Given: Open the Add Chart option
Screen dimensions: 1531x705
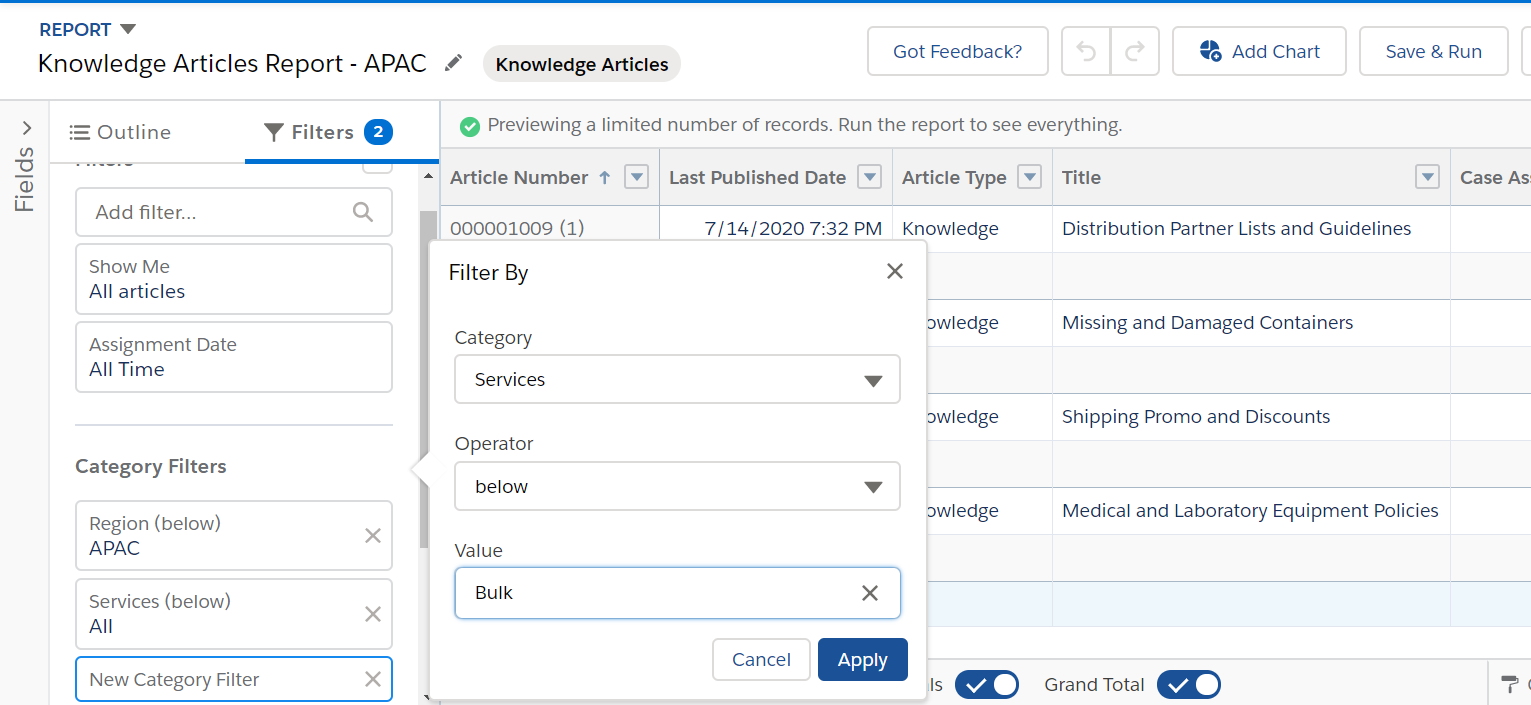Looking at the screenshot, I should coord(1259,52).
